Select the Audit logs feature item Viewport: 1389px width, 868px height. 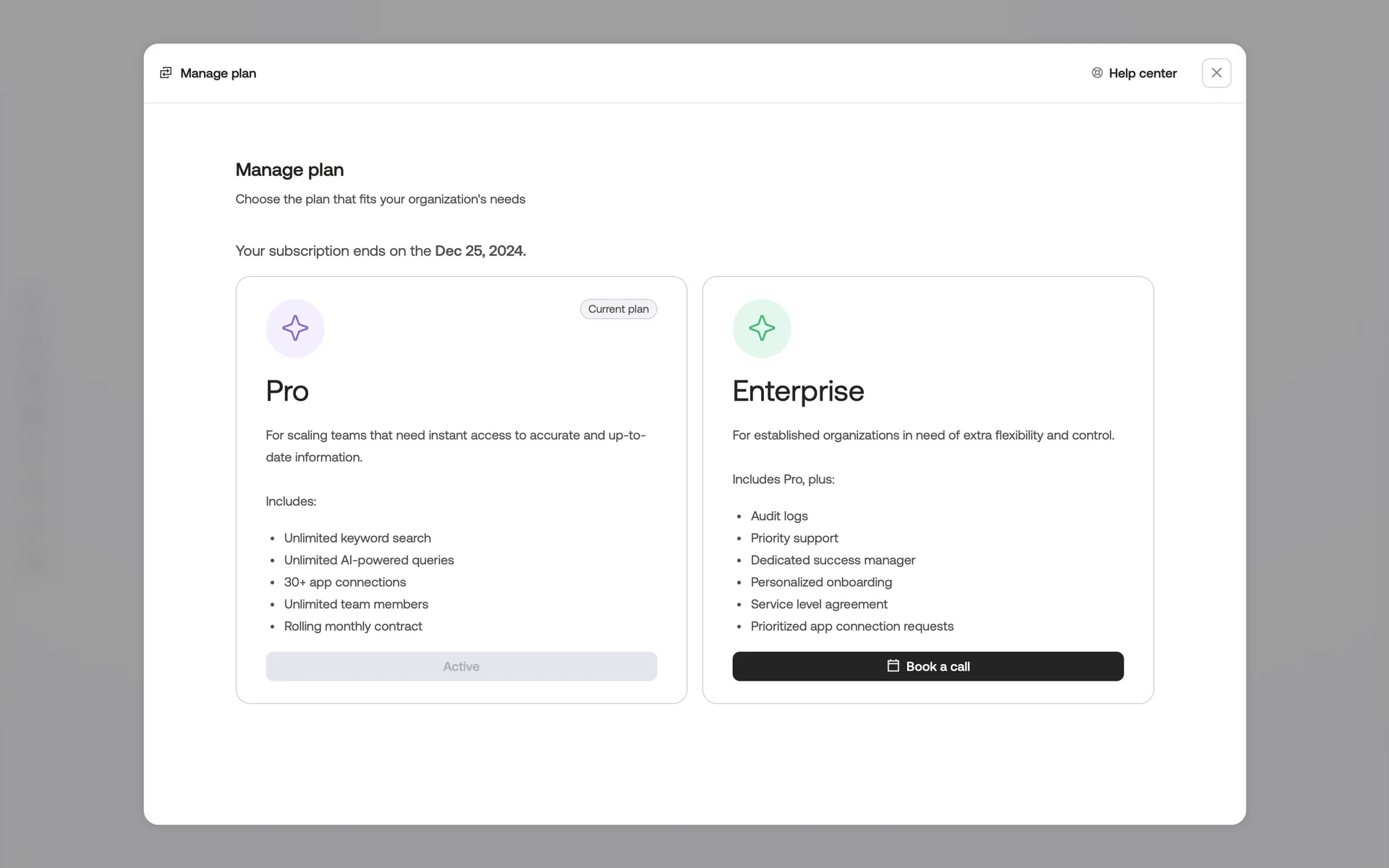(x=779, y=516)
